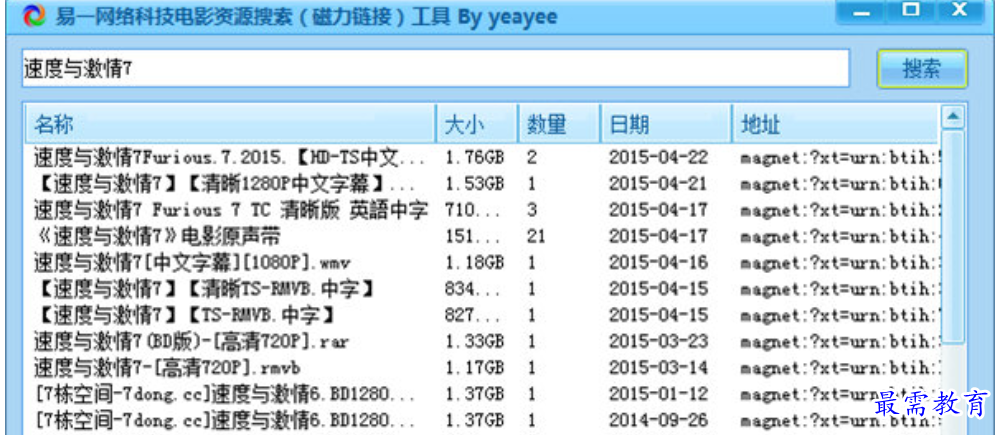The width and height of the screenshot is (996, 435).
Task: Select row 速度与激情7Furious.7.2015.【HD-TS中文...
Action: (481, 156)
